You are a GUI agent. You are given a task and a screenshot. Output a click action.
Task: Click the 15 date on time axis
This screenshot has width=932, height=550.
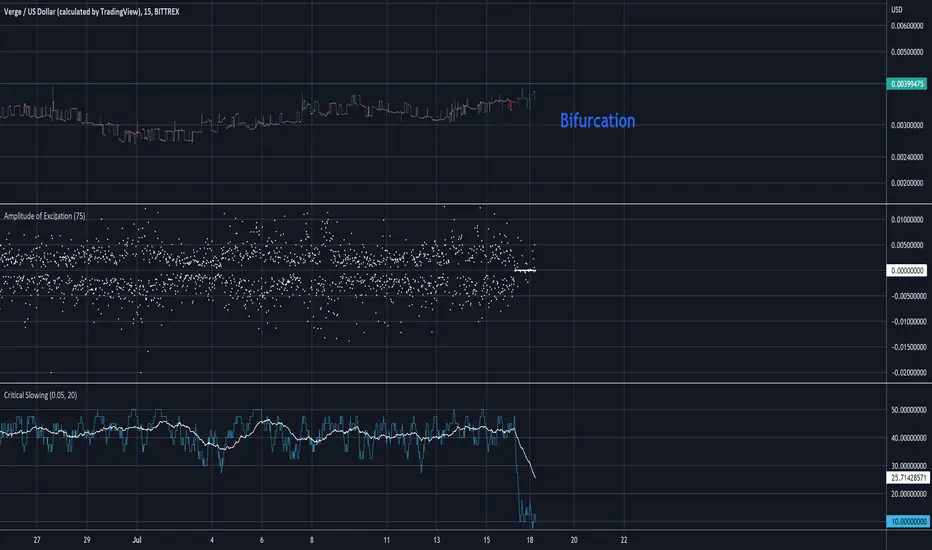(486, 540)
